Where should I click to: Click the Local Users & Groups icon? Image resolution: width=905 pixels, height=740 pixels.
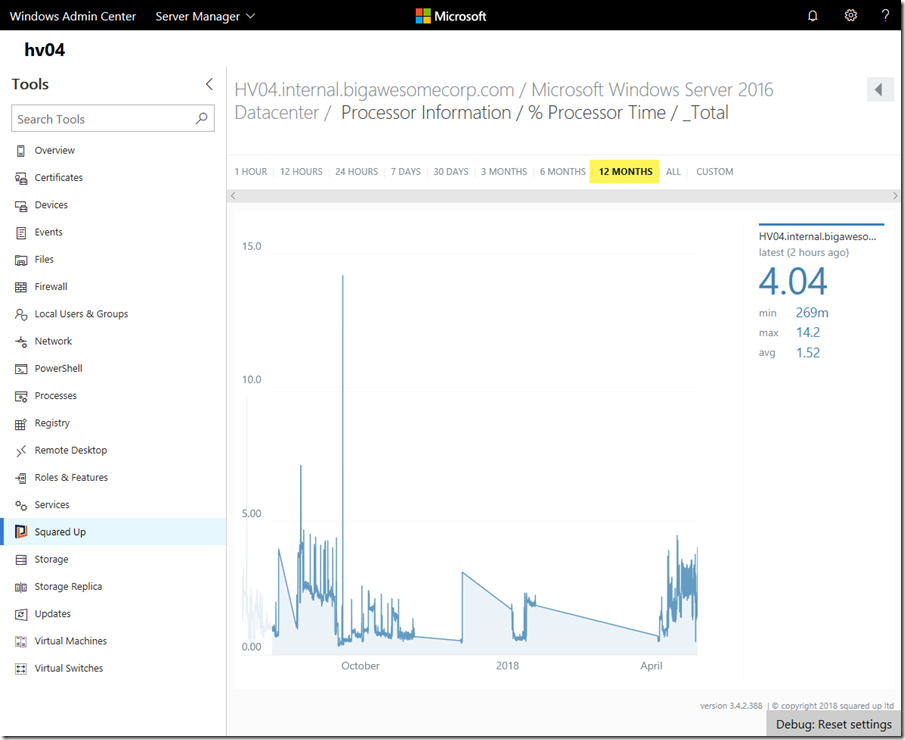21,314
